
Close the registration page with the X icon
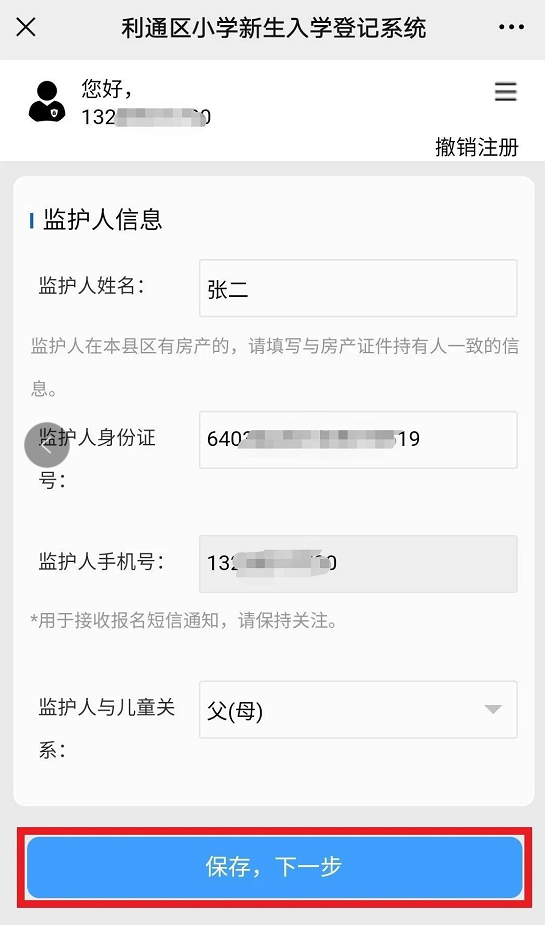[x=26, y=27]
